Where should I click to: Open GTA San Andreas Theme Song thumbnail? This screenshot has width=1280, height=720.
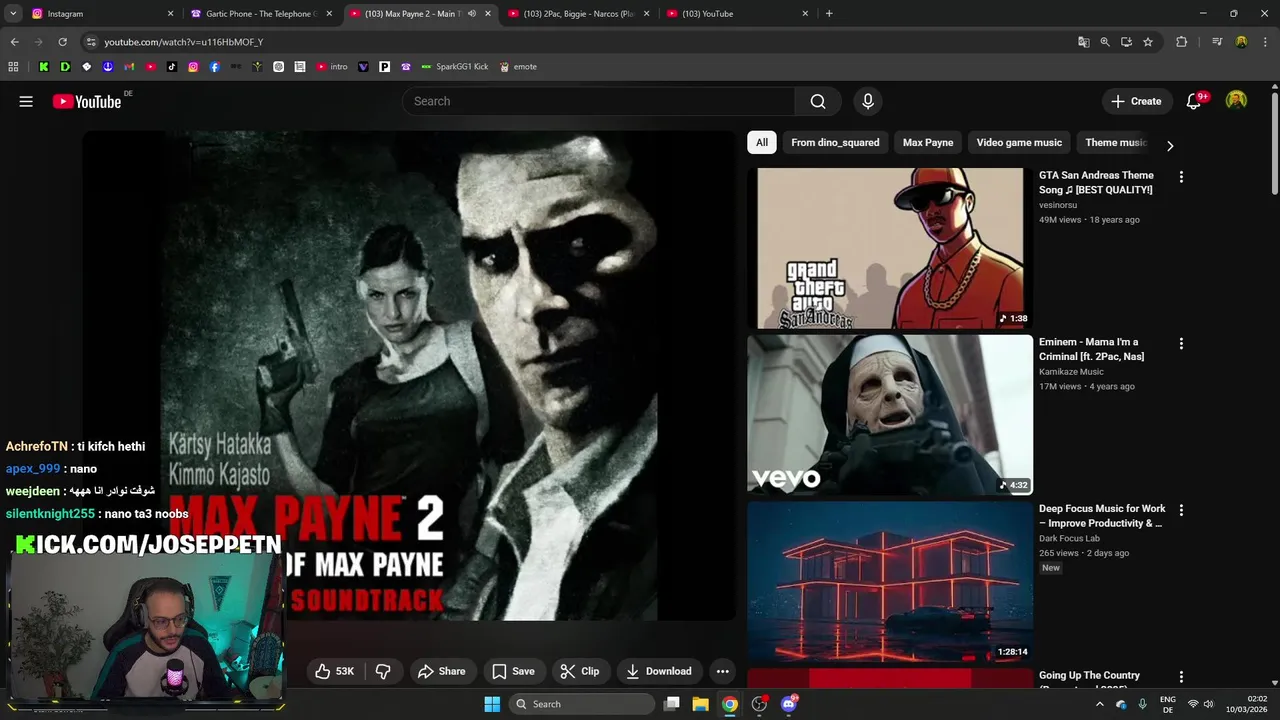(890, 248)
